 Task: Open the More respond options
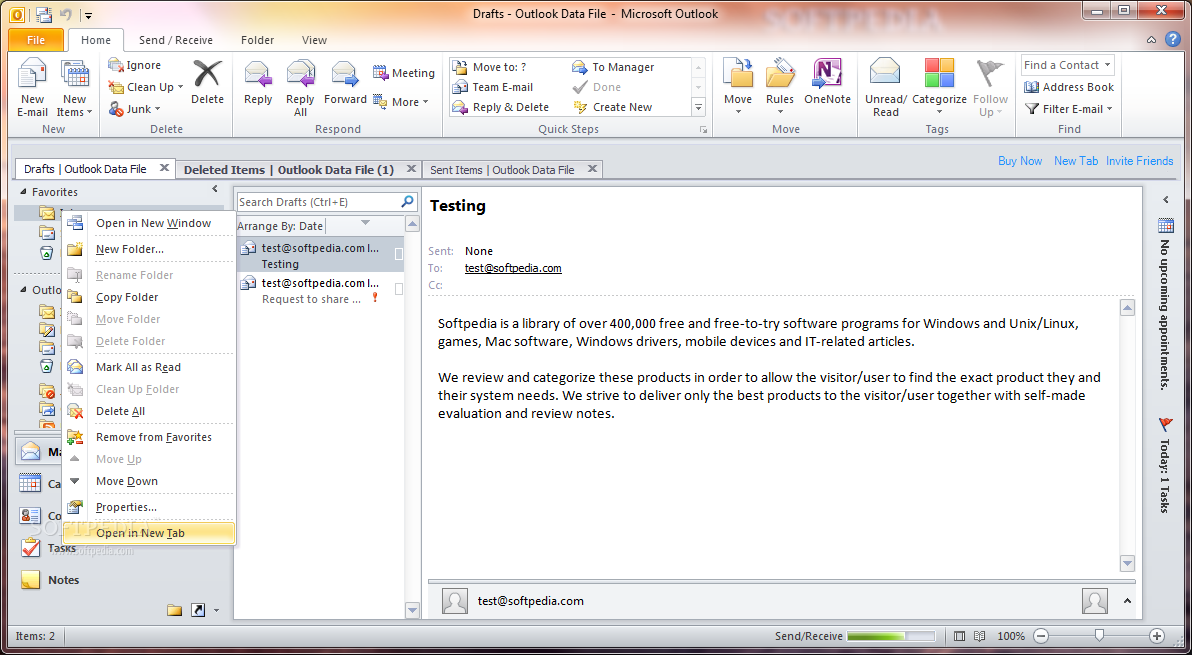401,102
